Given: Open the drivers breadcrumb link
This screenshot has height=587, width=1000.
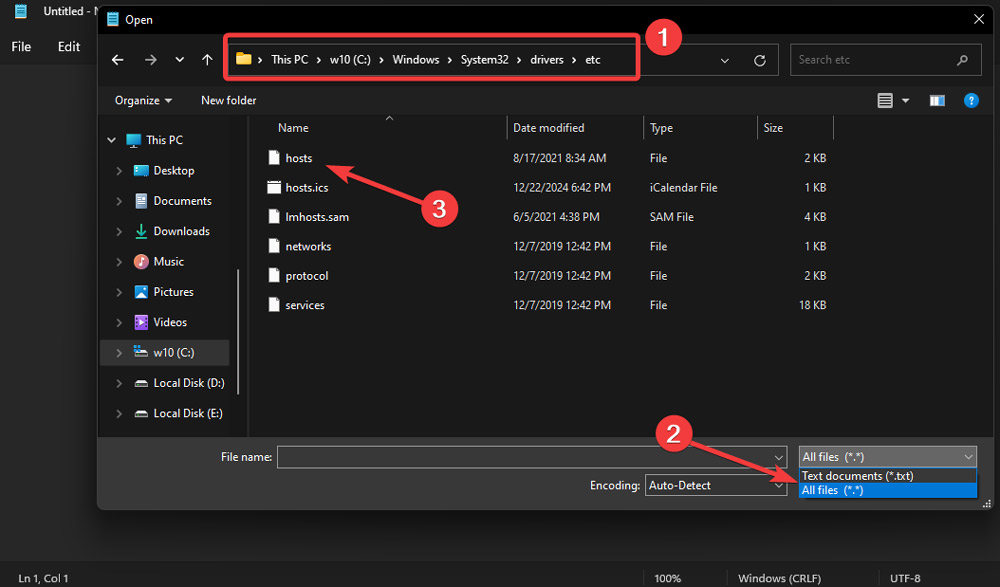Looking at the screenshot, I should pos(546,59).
